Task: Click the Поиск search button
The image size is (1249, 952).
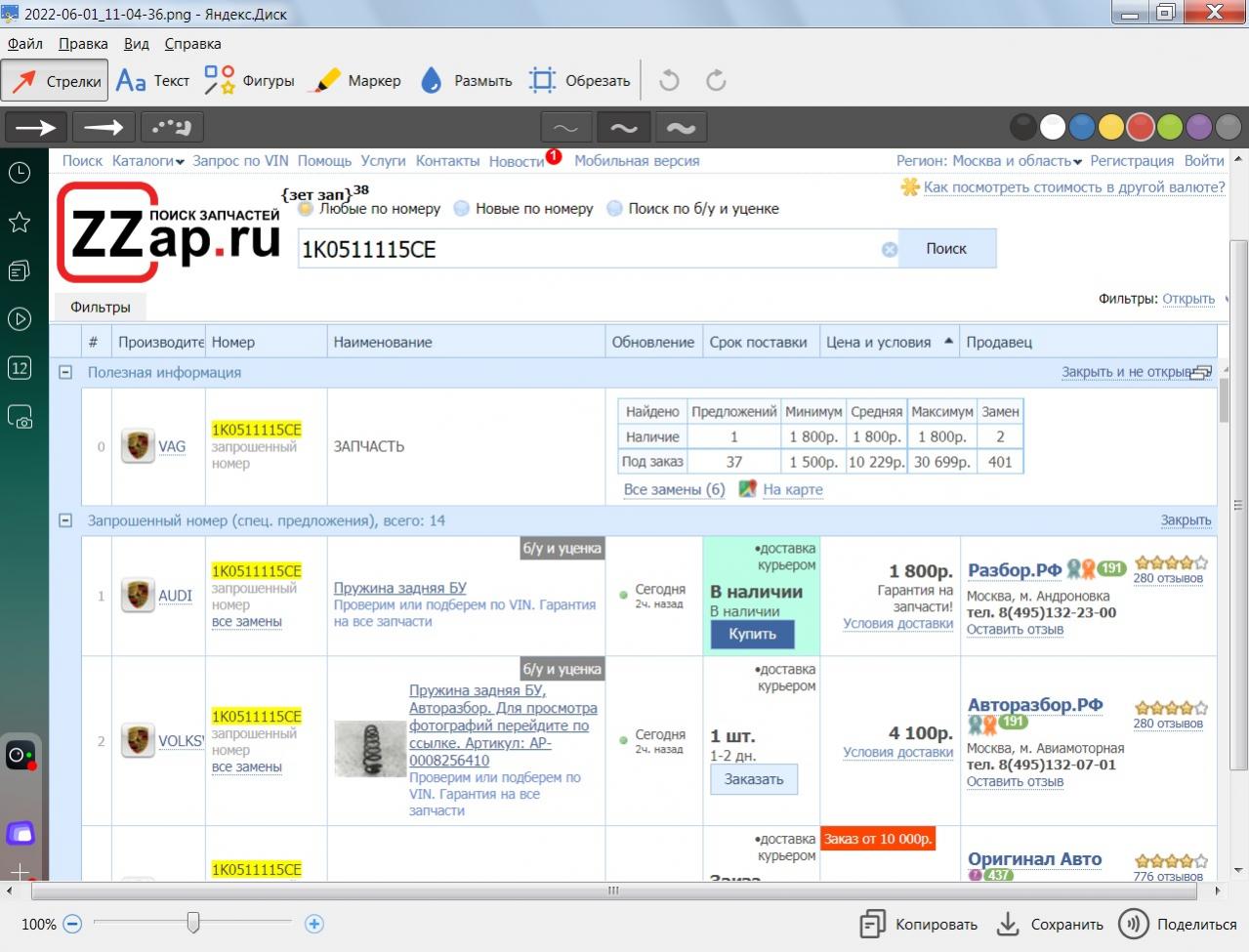Action: click(x=946, y=249)
